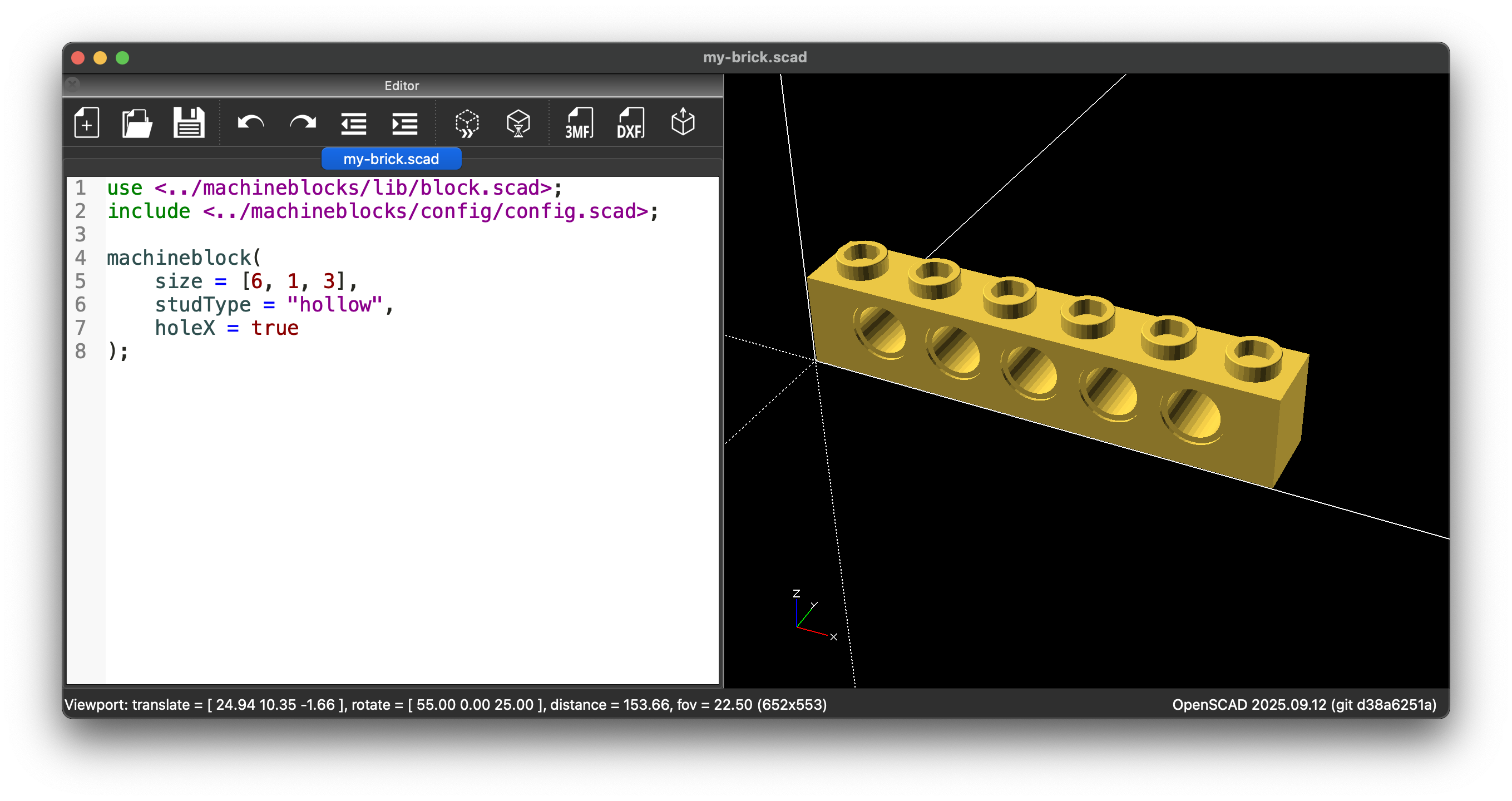The image size is (1512, 801).
Task: Select the my-brick.scad editor tab
Action: 391,159
